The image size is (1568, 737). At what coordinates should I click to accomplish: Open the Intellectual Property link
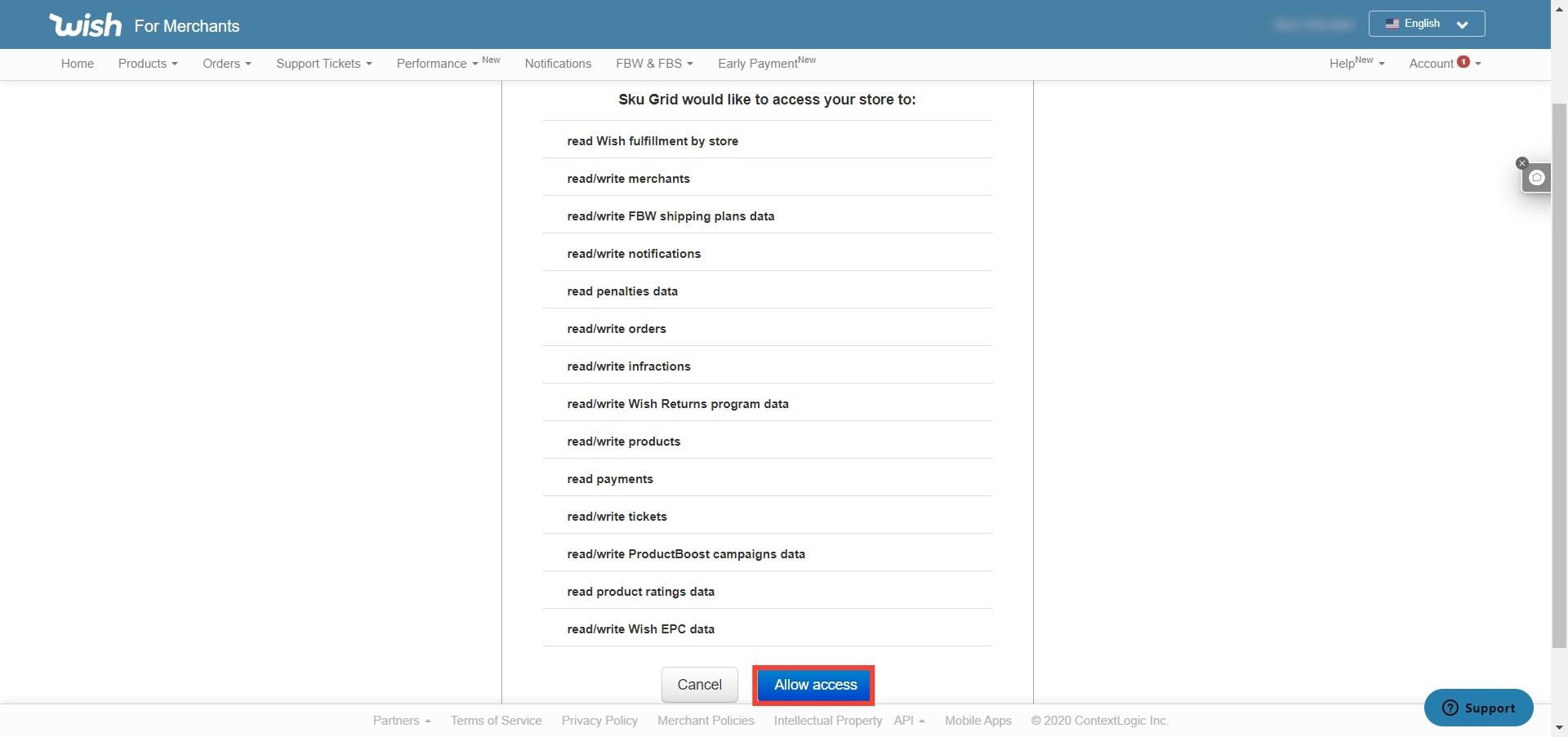tap(828, 721)
